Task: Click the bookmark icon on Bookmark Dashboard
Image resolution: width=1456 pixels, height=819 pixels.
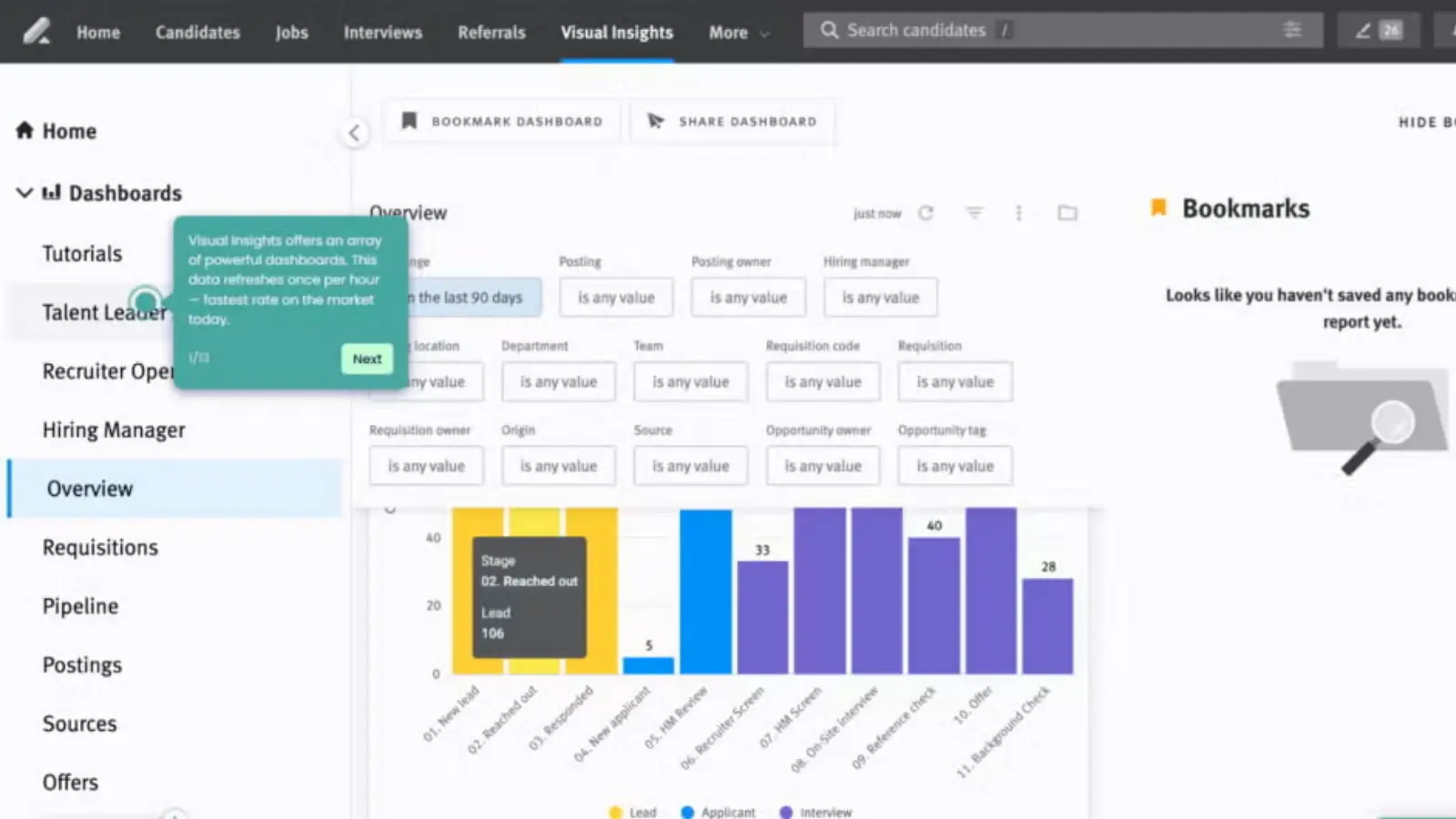Action: click(x=409, y=121)
